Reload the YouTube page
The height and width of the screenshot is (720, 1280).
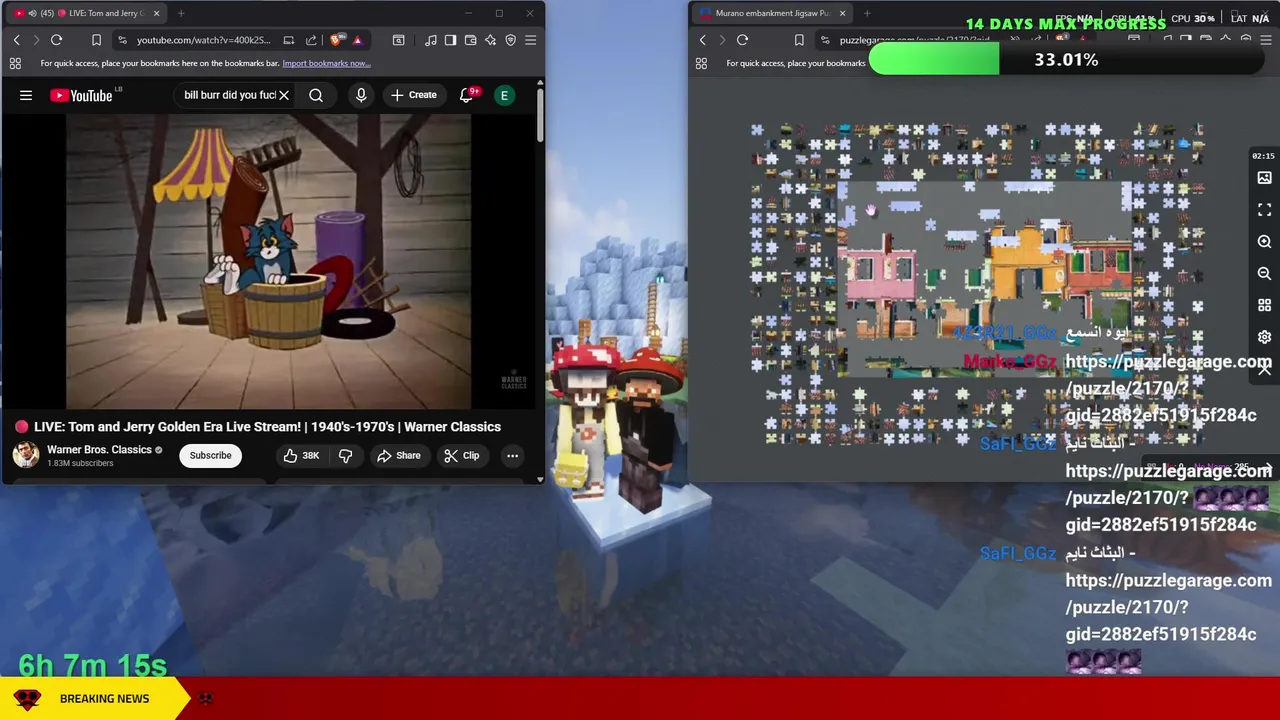[x=57, y=40]
